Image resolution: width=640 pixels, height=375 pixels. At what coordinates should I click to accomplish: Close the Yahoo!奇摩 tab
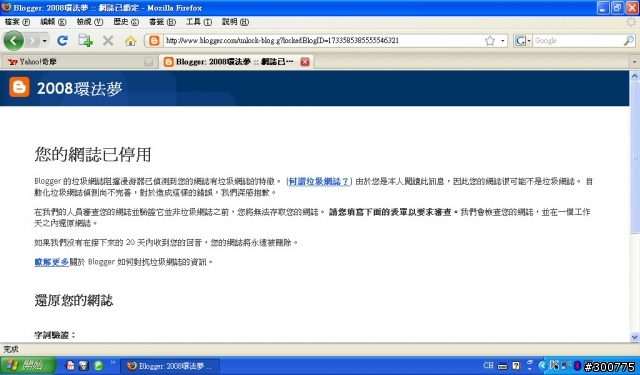tap(149, 62)
